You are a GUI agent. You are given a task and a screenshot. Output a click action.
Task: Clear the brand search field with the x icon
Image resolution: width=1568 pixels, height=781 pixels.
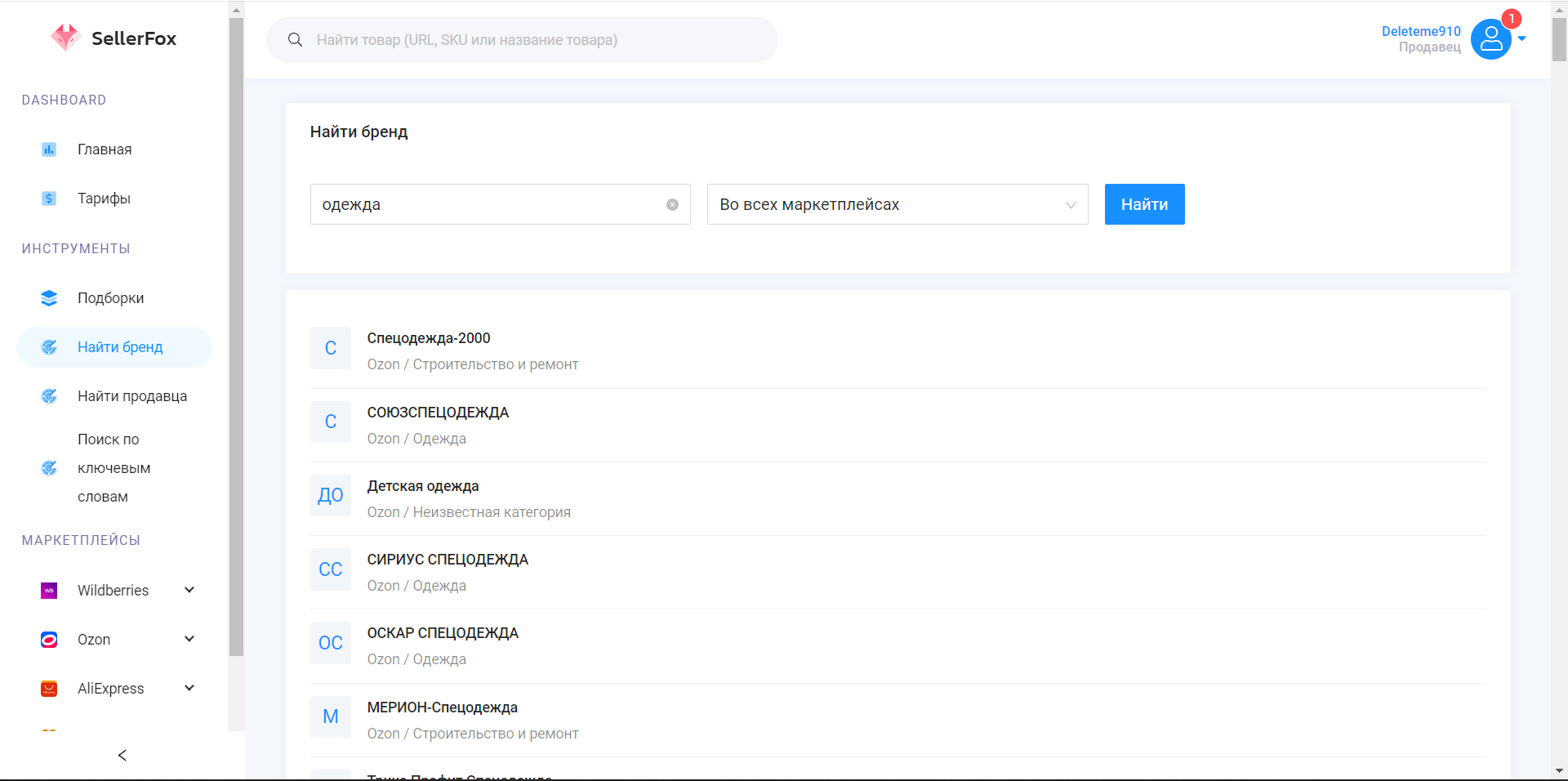pyautogui.click(x=672, y=205)
